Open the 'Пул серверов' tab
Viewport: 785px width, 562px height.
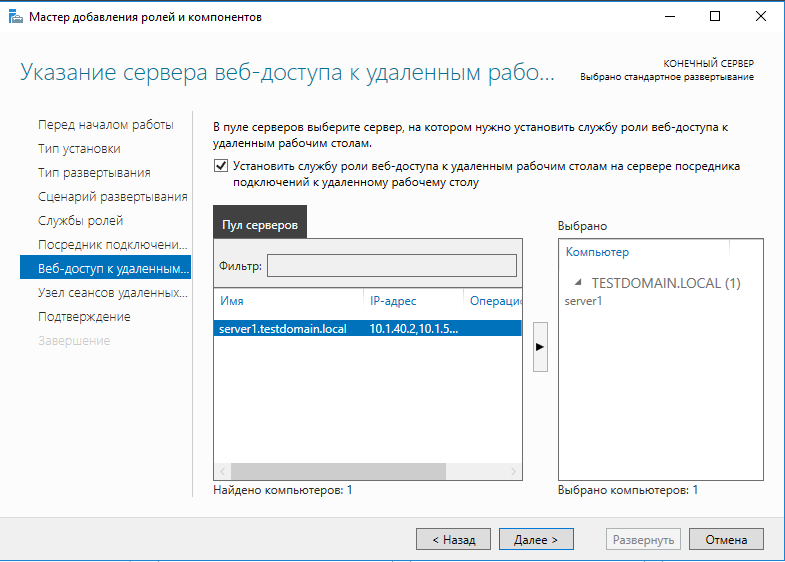[260, 226]
